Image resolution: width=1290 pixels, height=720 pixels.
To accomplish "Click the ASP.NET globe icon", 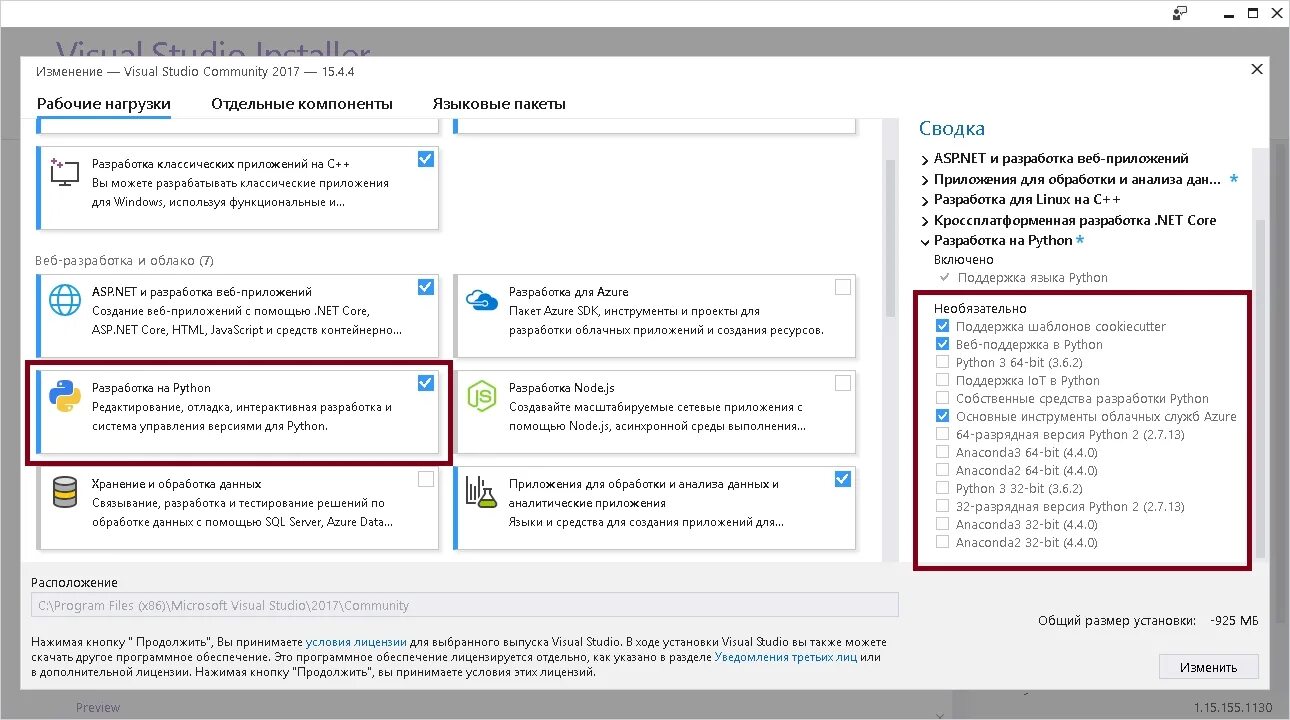I will click(65, 300).
